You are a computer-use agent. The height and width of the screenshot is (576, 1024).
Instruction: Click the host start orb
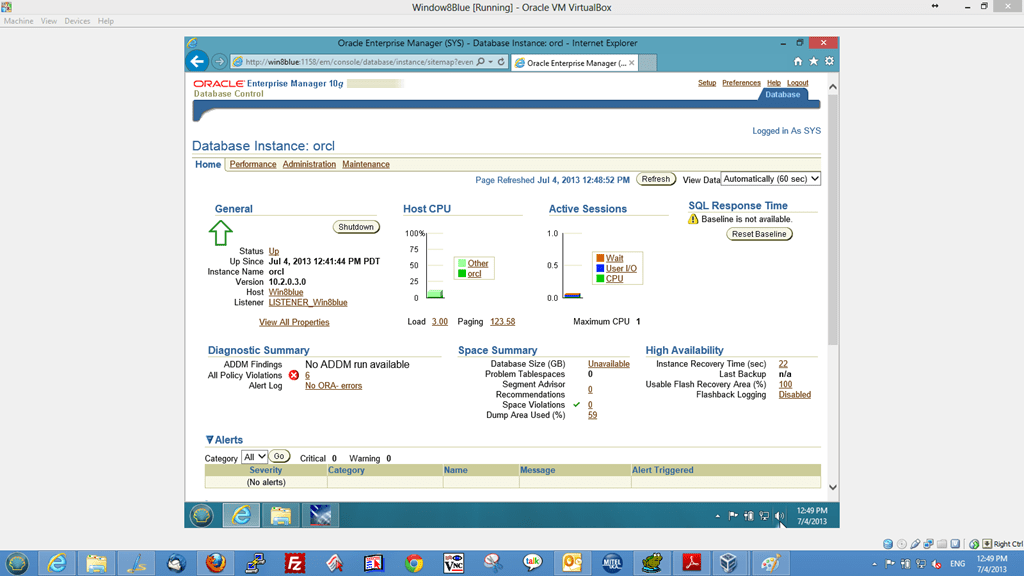pyautogui.click(x=17, y=563)
